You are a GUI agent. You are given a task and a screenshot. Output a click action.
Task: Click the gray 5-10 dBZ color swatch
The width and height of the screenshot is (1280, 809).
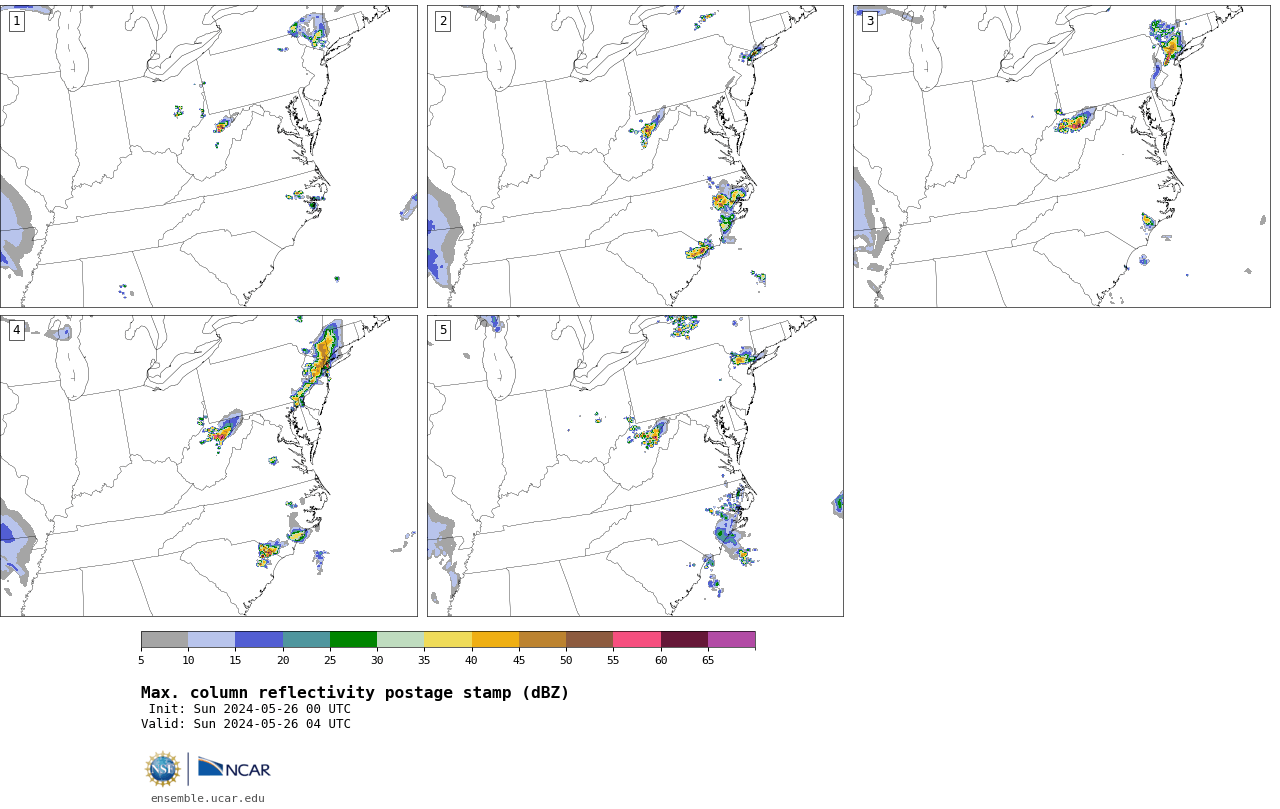[x=164, y=640]
